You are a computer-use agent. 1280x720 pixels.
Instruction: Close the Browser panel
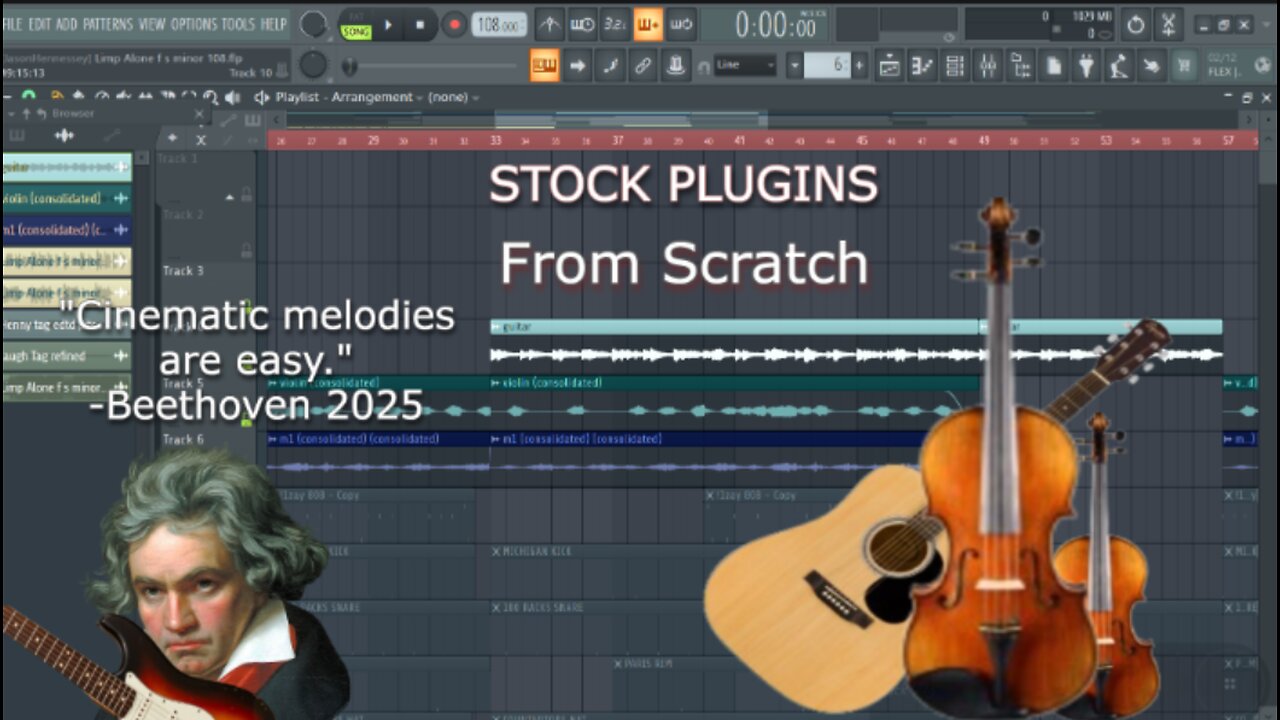(x=198, y=113)
